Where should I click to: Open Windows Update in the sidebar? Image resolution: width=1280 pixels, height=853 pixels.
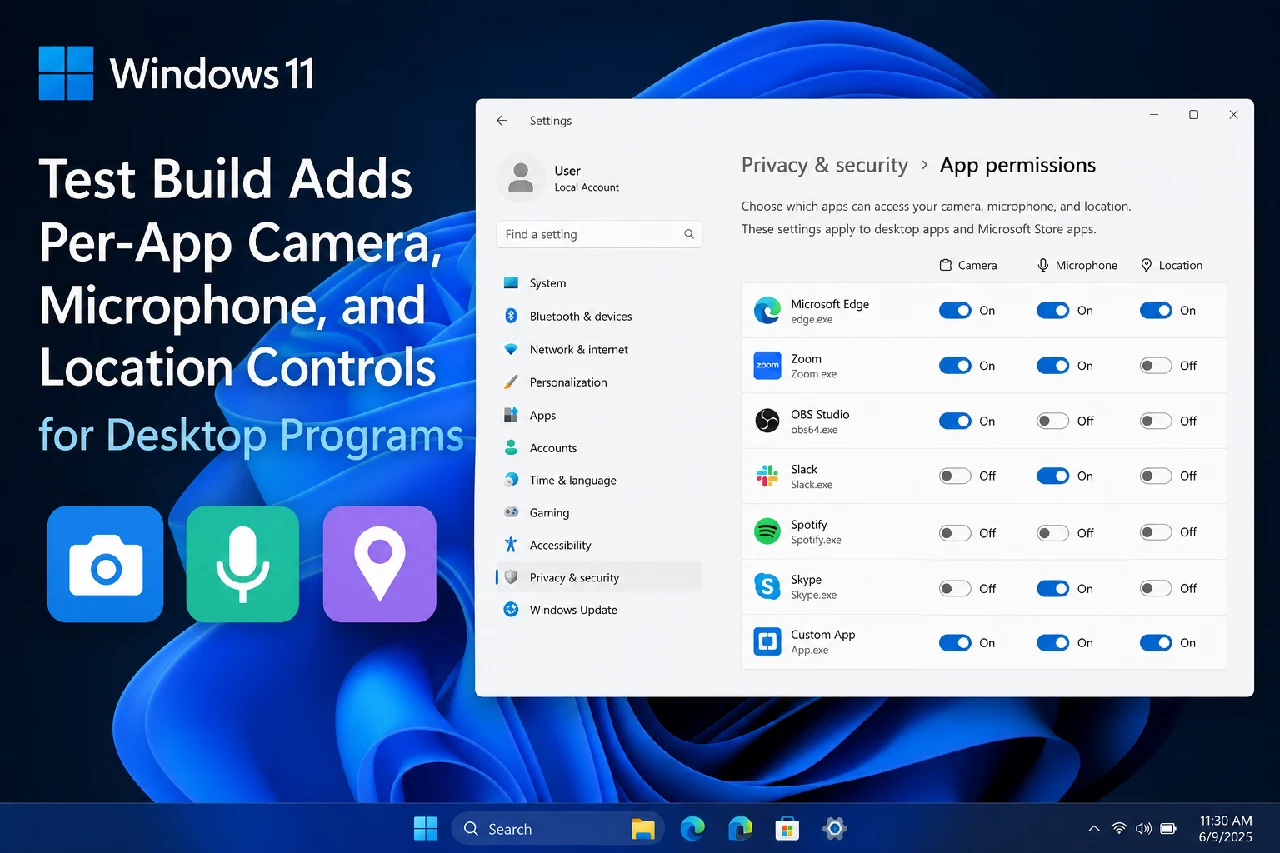pos(599,609)
